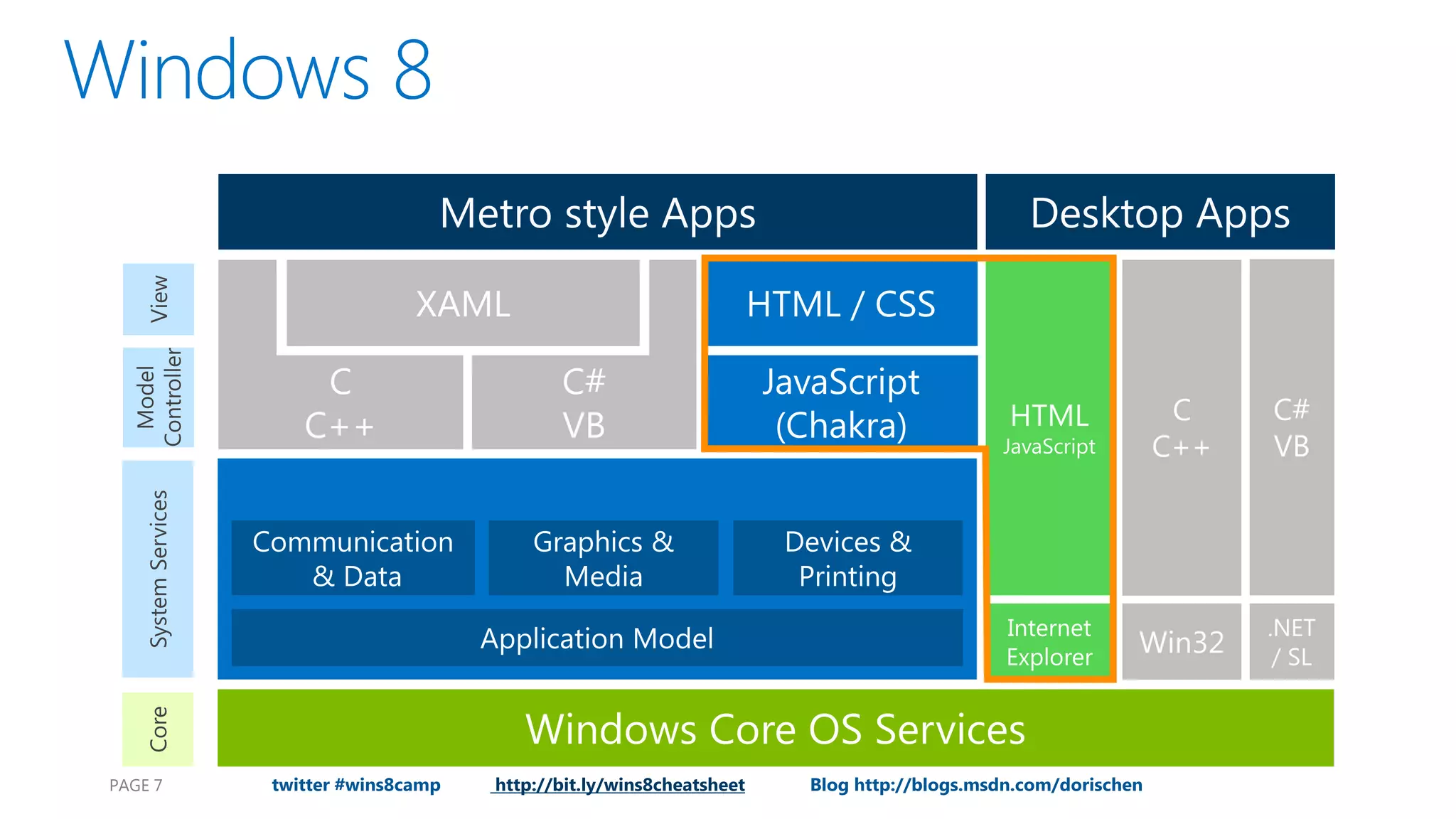Select the View side label
The height and width of the screenshot is (819, 1456).
point(158,299)
